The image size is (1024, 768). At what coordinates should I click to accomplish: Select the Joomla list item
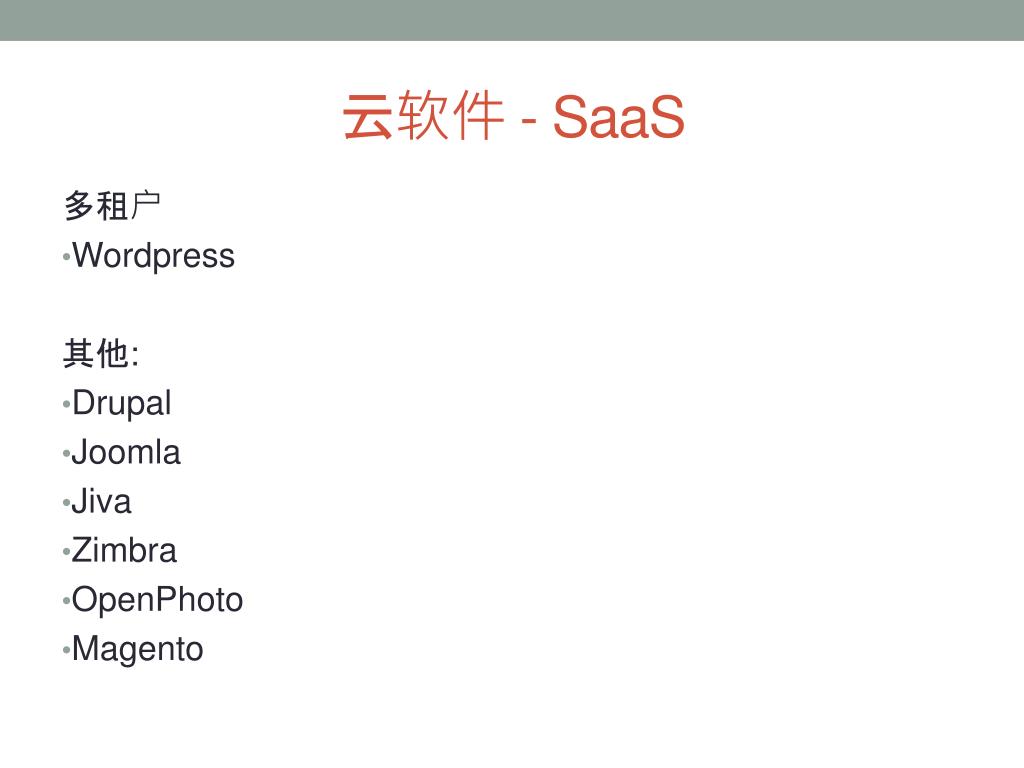pyautogui.click(x=126, y=452)
